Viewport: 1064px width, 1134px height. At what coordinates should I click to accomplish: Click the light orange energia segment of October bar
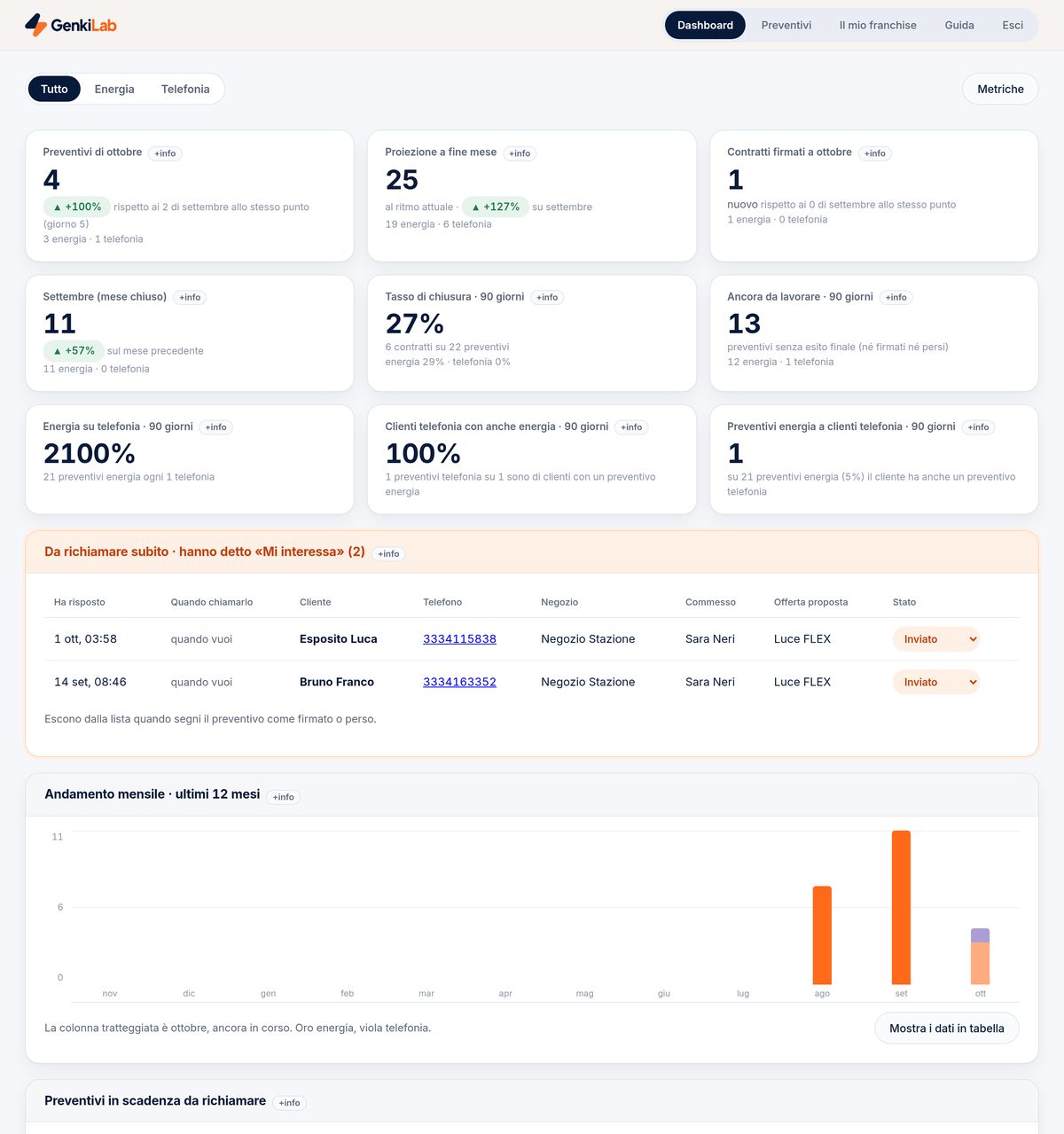coord(980,963)
